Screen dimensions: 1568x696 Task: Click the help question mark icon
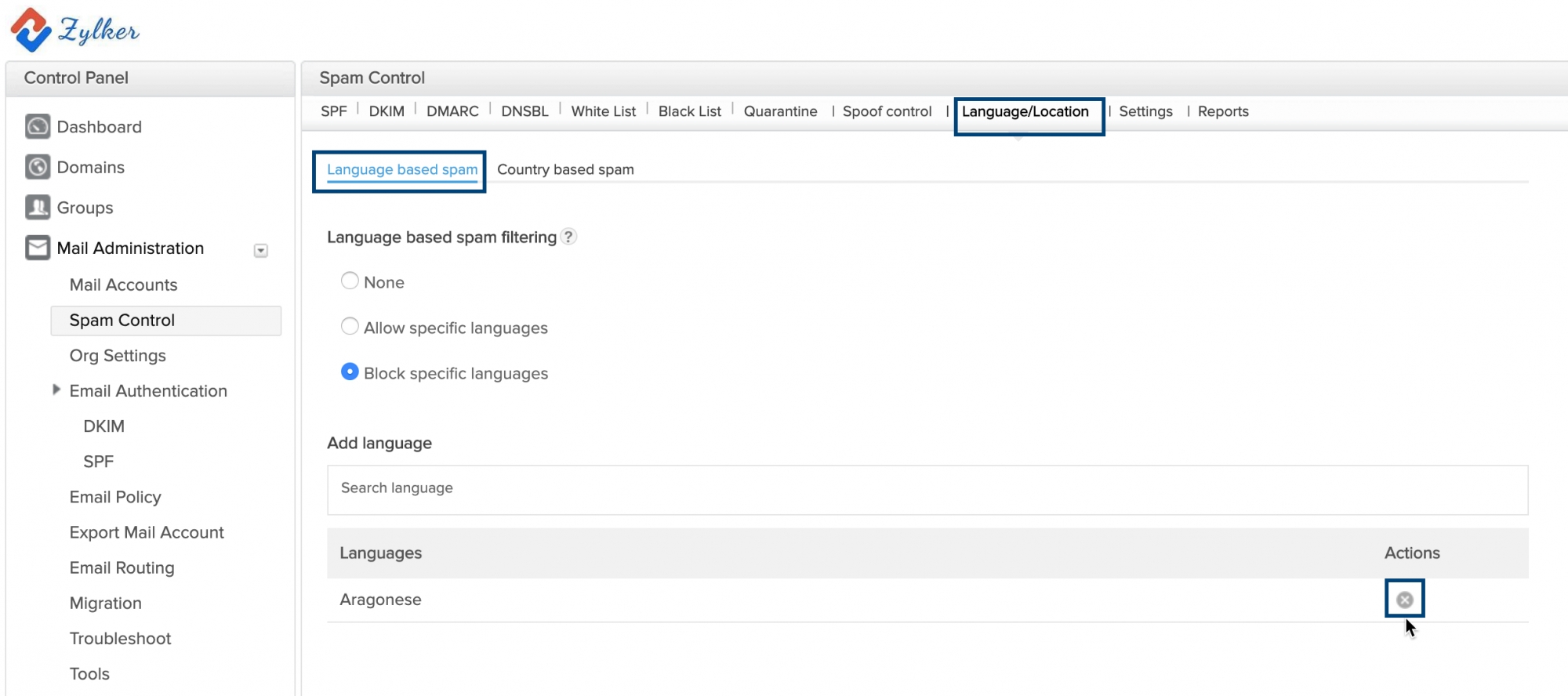click(x=569, y=237)
